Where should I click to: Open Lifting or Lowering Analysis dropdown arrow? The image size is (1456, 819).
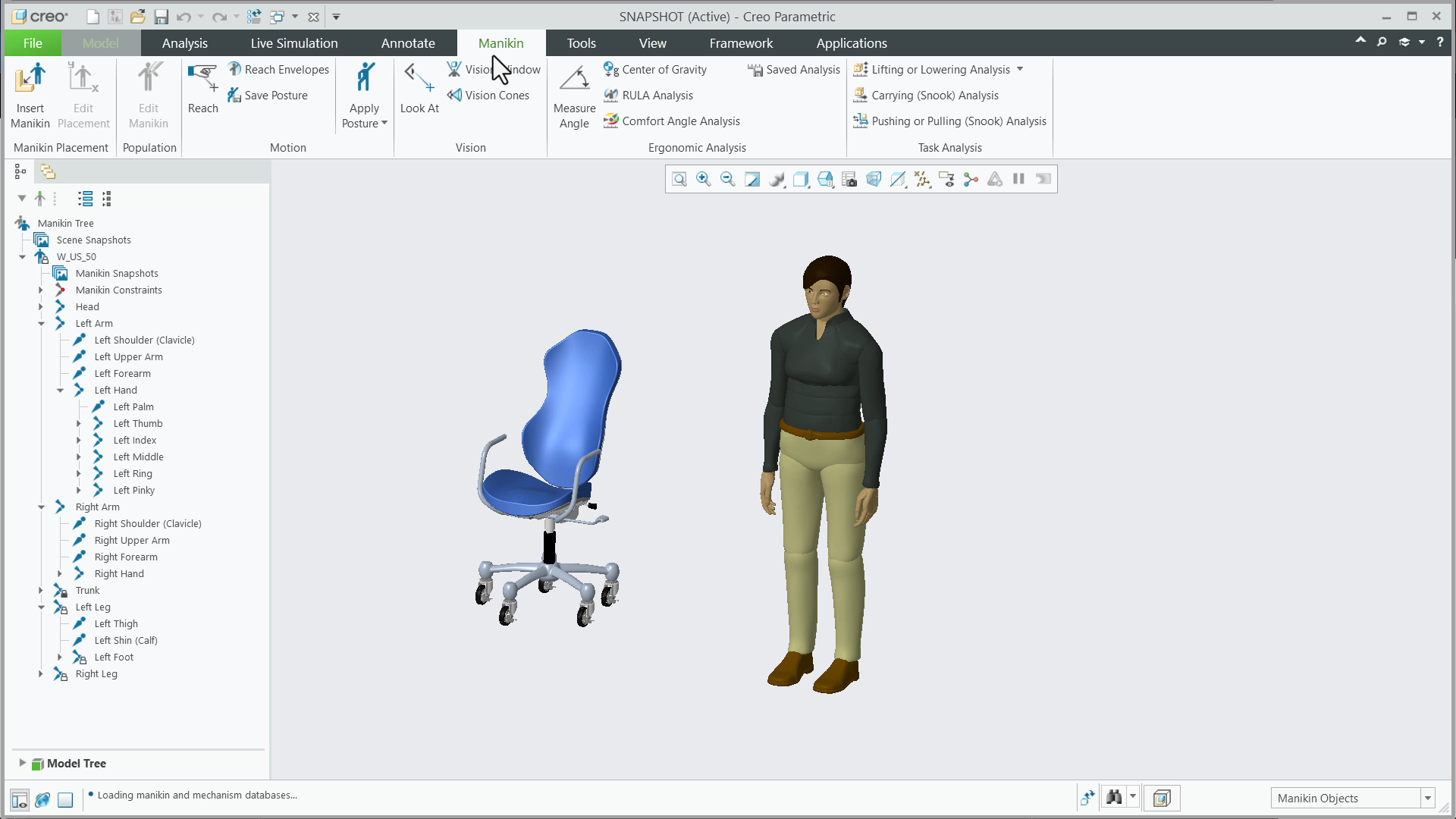click(x=1020, y=70)
